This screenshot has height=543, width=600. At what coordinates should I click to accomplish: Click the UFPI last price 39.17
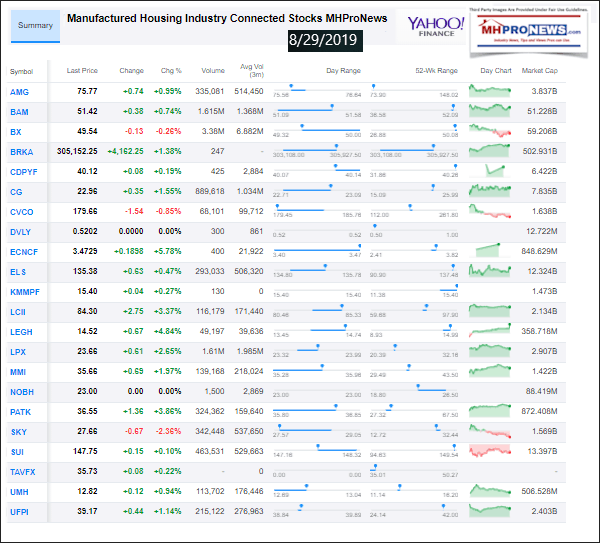click(x=87, y=511)
